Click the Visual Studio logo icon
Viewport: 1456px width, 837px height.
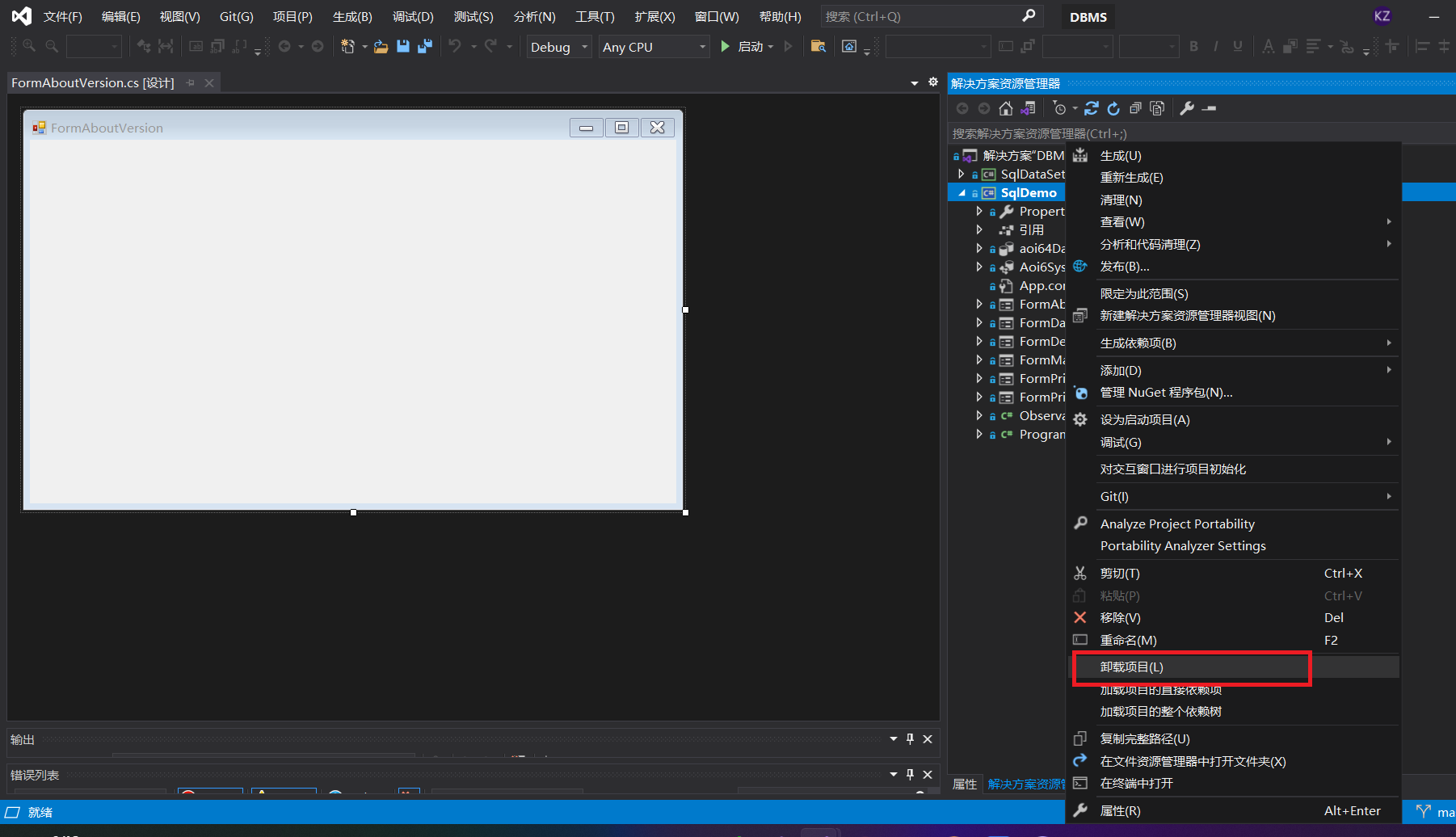[x=22, y=16]
